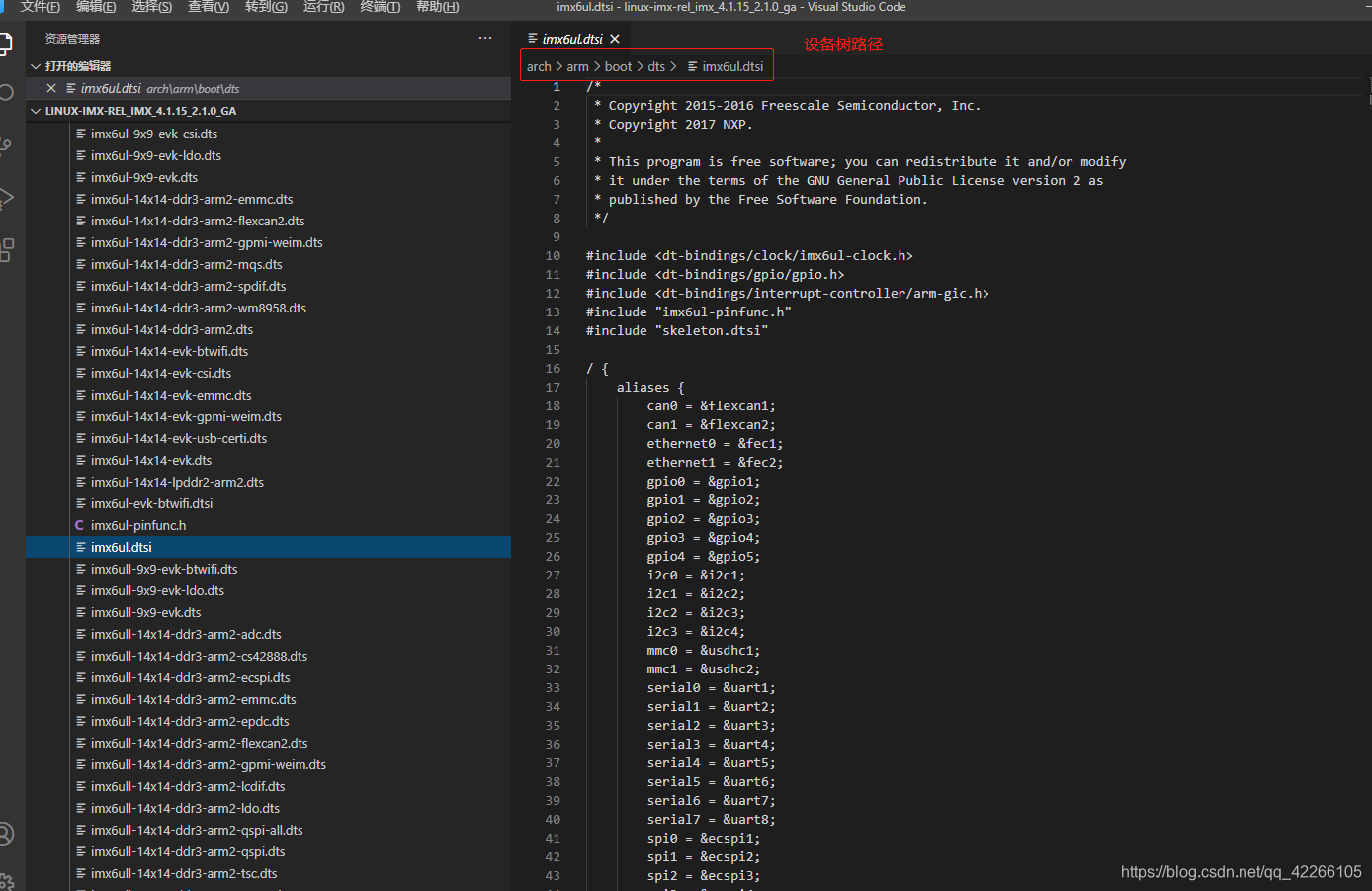Open Explorer panel more actions (…) menu
The height and width of the screenshot is (891, 1372).
click(x=485, y=38)
